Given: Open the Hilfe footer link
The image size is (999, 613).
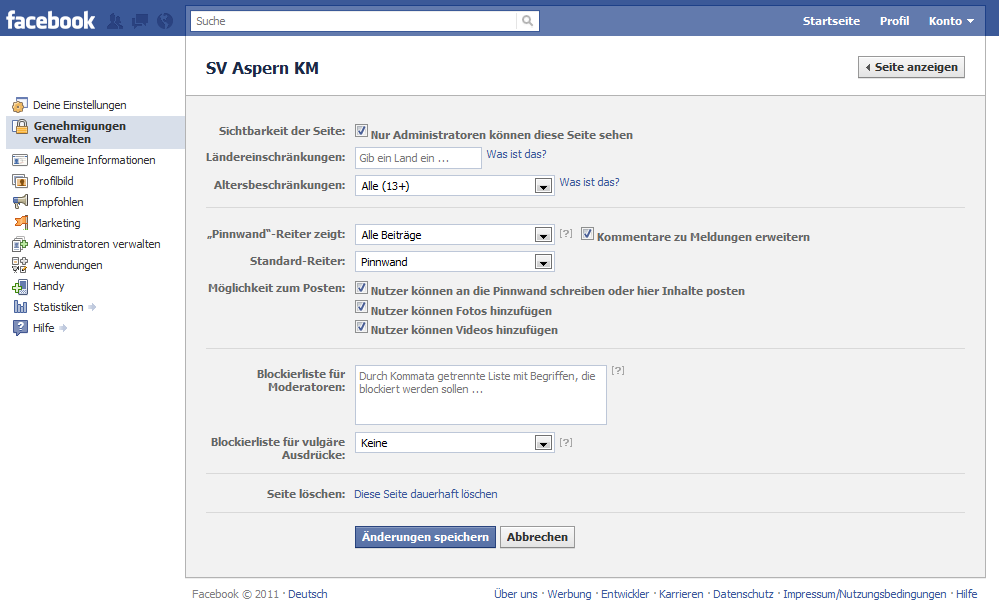Looking at the screenshot, I should pyautogui.click(x=967, y=594).
